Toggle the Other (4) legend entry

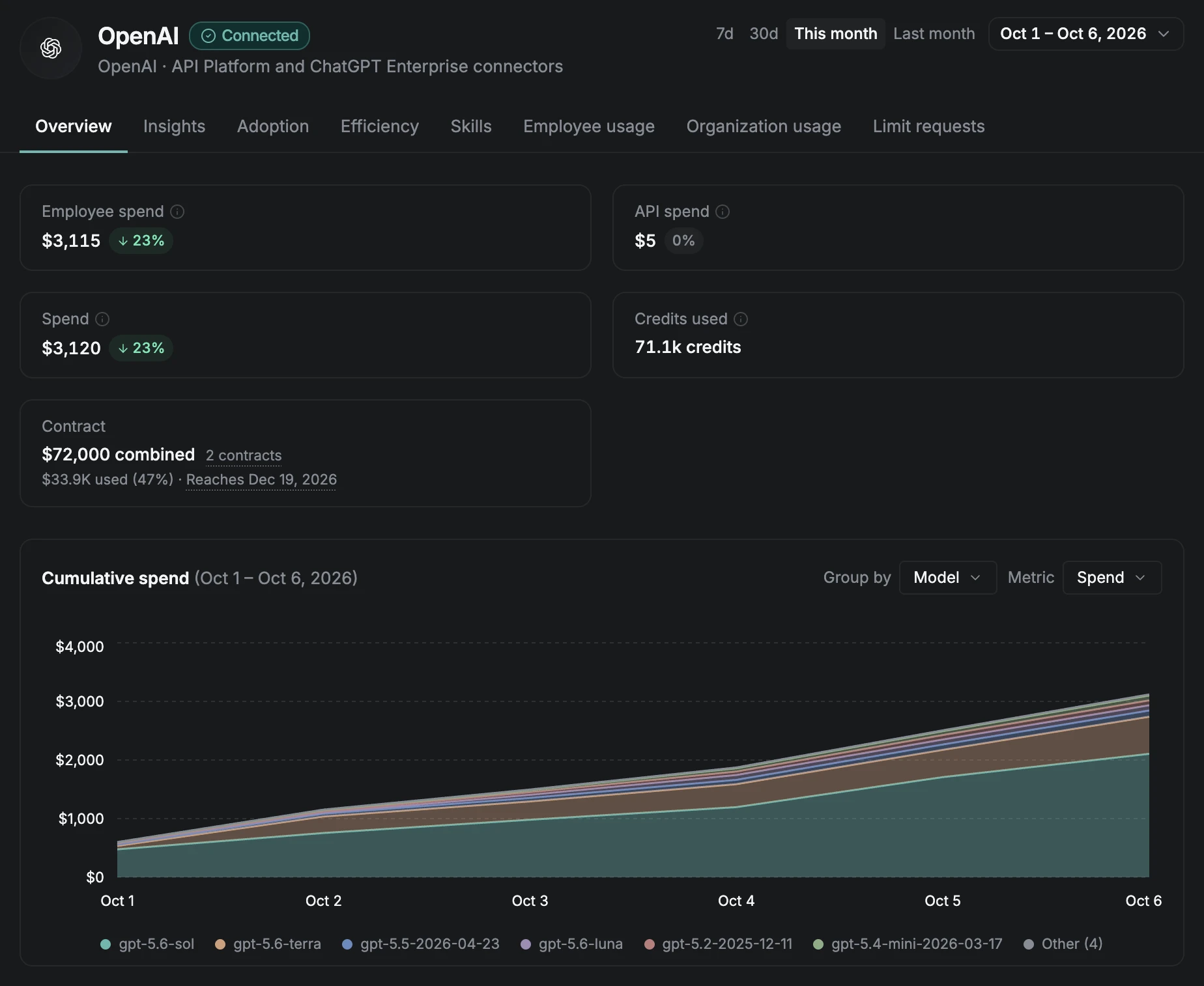[x=1063, y=944]
